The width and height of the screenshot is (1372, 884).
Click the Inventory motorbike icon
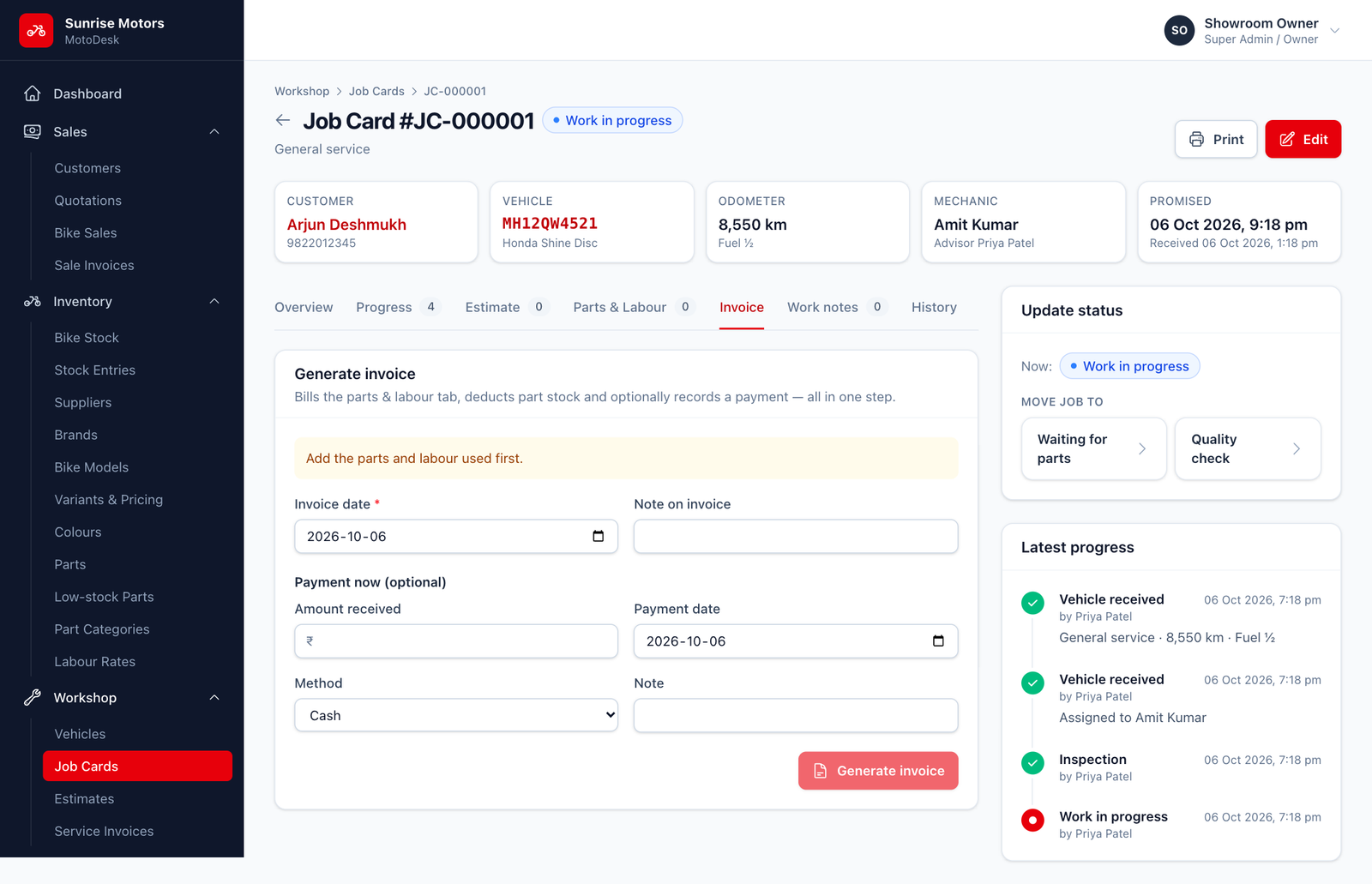pyautogui.click(x=33, y=301)
